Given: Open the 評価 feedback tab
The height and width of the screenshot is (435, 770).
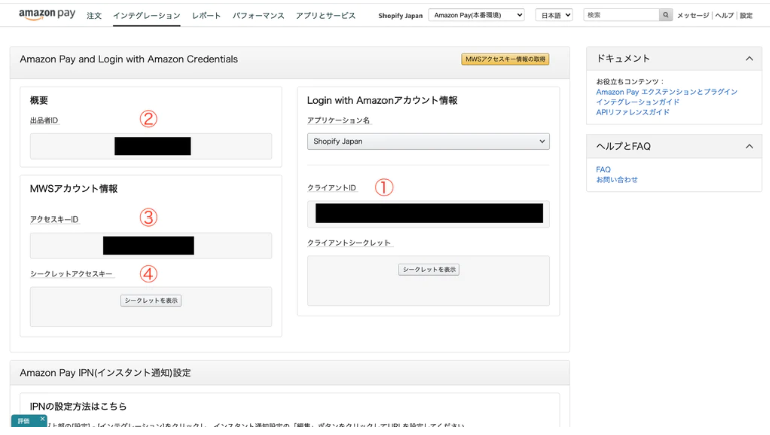Looking at the screenshot, I should click(24, 421).
